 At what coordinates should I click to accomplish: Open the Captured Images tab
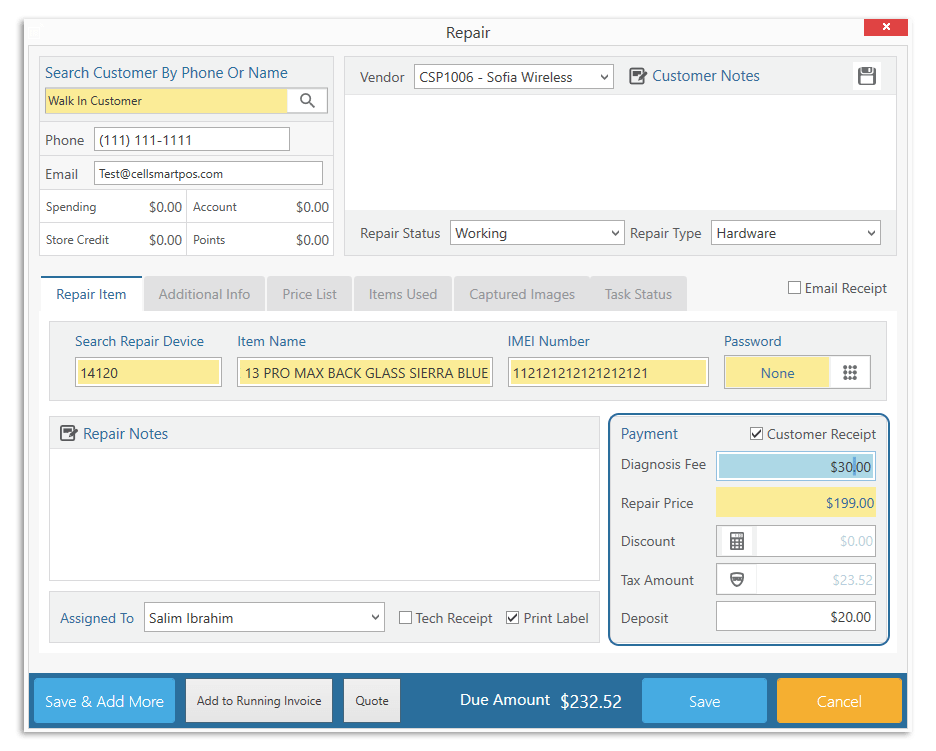522,294
